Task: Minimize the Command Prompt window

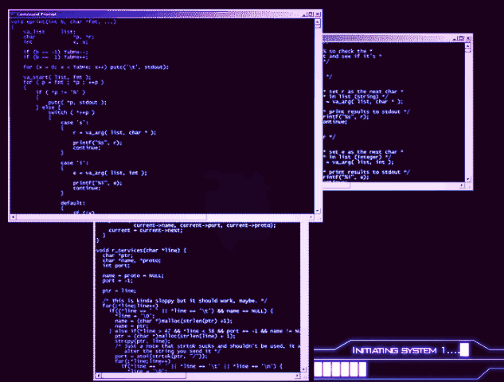Action: (305, 14)
